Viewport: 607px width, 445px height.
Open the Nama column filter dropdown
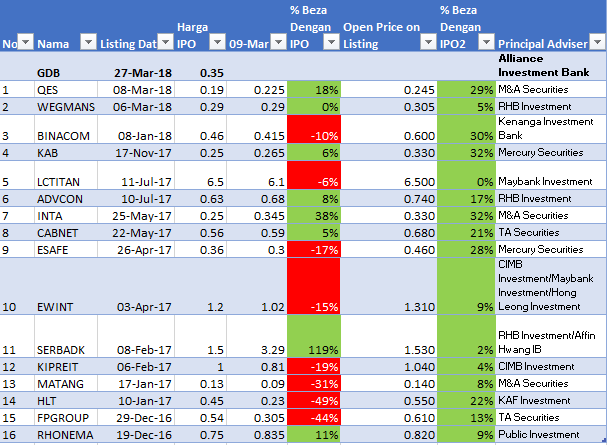(88, 42)
